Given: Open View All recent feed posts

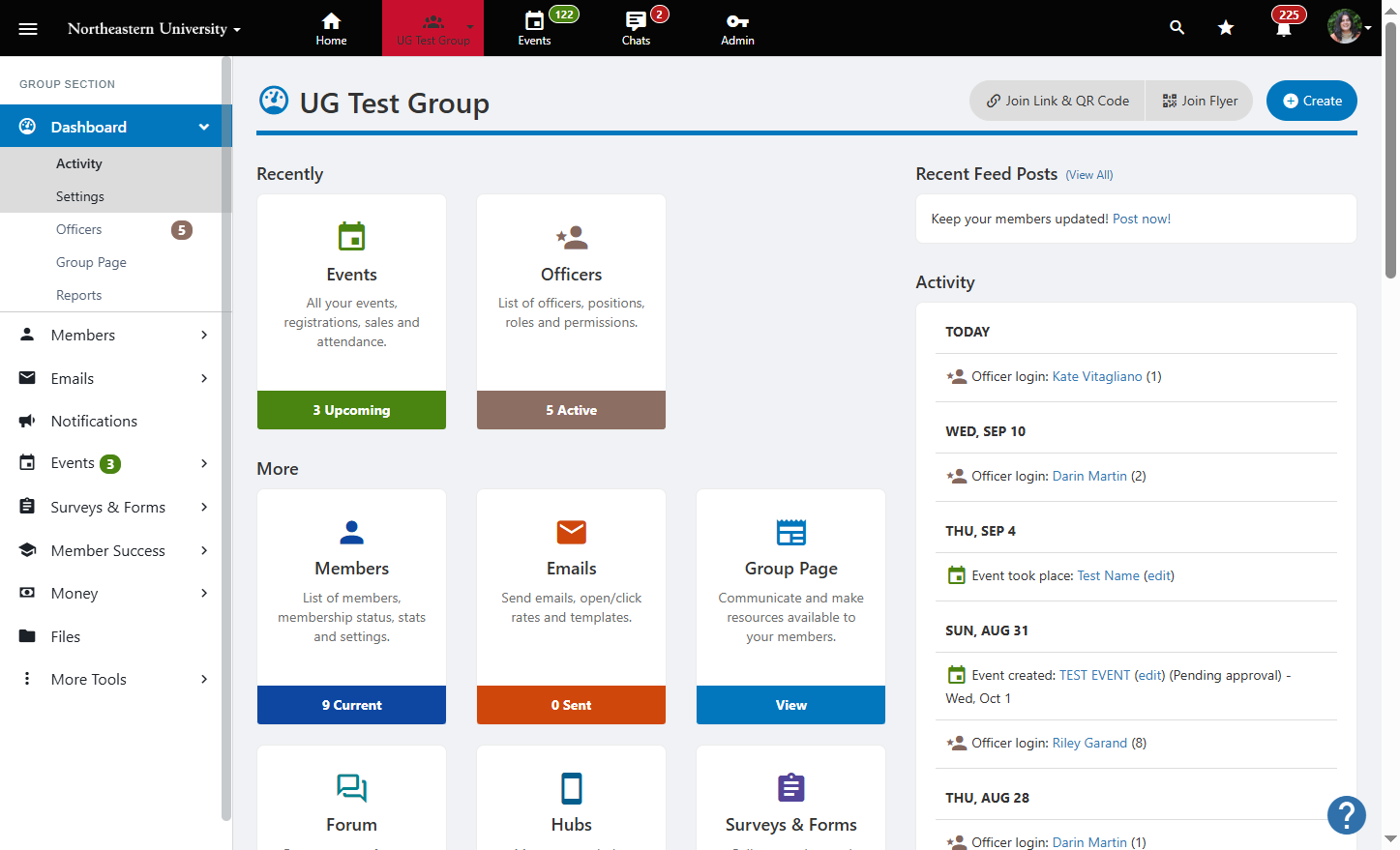Looking at the screenshot, I should [1089, 175].
